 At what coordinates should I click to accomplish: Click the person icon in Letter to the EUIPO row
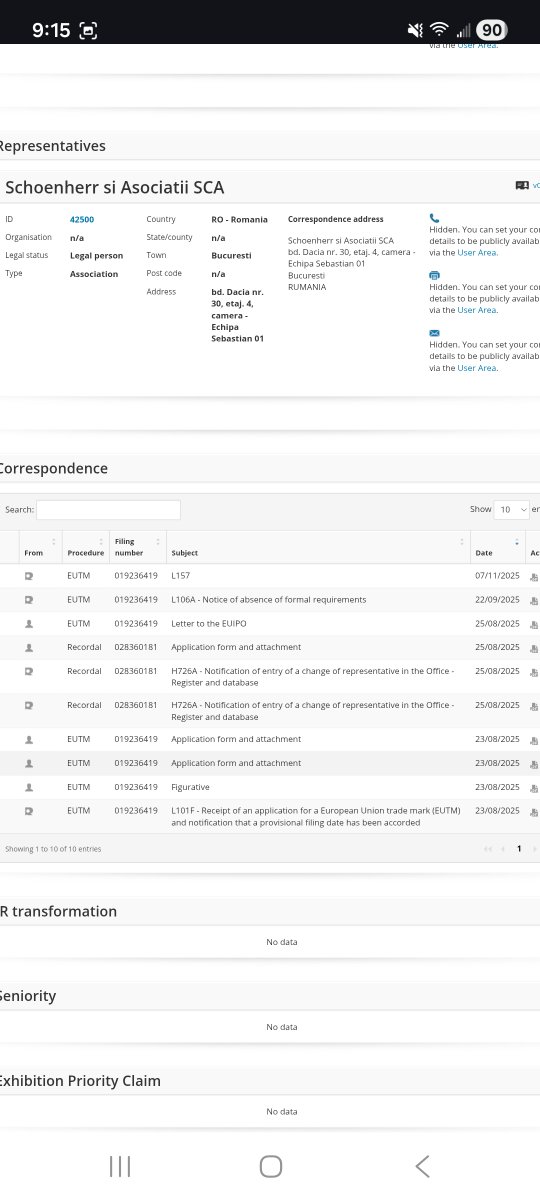click(29, 623)
